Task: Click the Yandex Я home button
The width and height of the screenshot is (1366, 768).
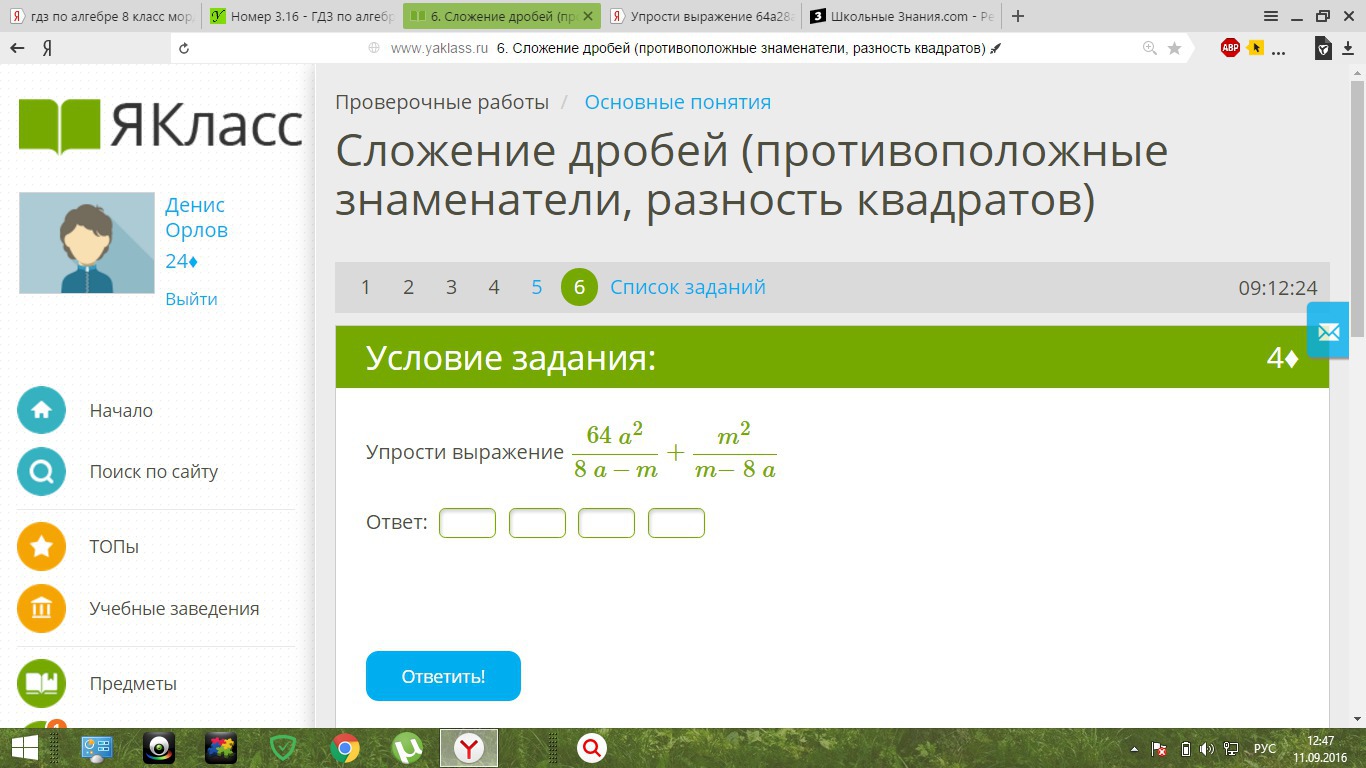Action: pyautogui.click(x=47, y=48)
